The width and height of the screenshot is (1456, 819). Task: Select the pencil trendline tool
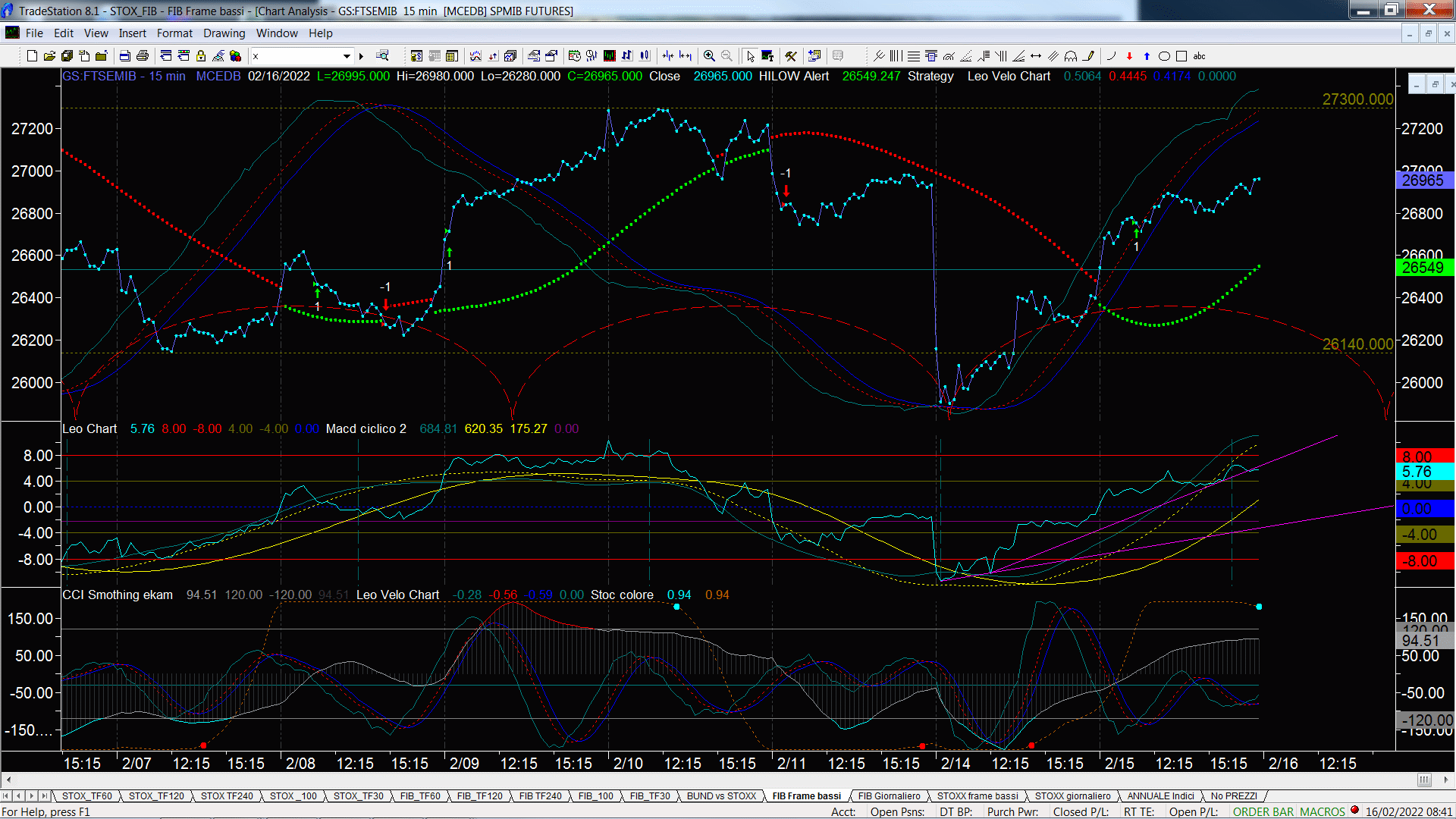1088,56
